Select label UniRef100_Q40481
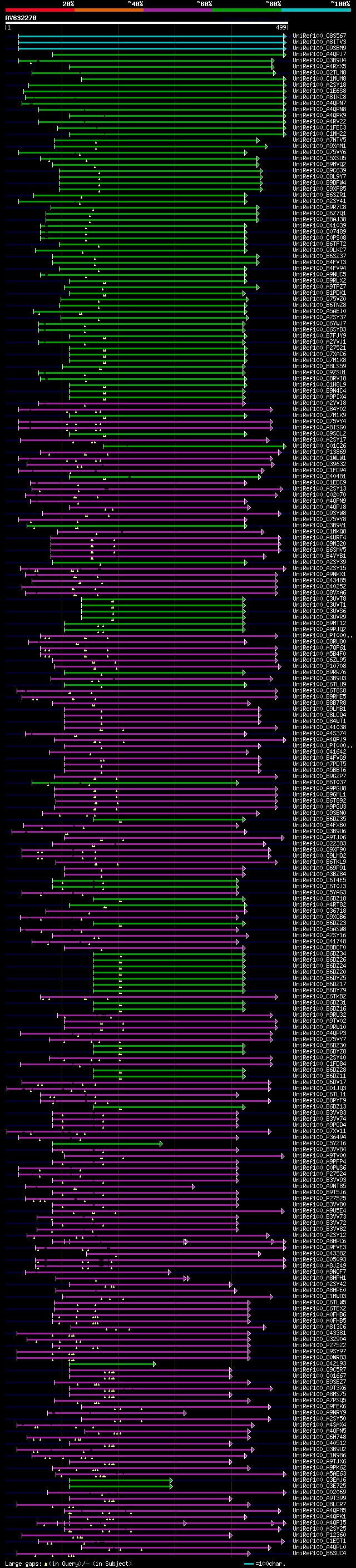Image resolution: width=356 pixels, height=1568 pixels. [x=319, y=477]
